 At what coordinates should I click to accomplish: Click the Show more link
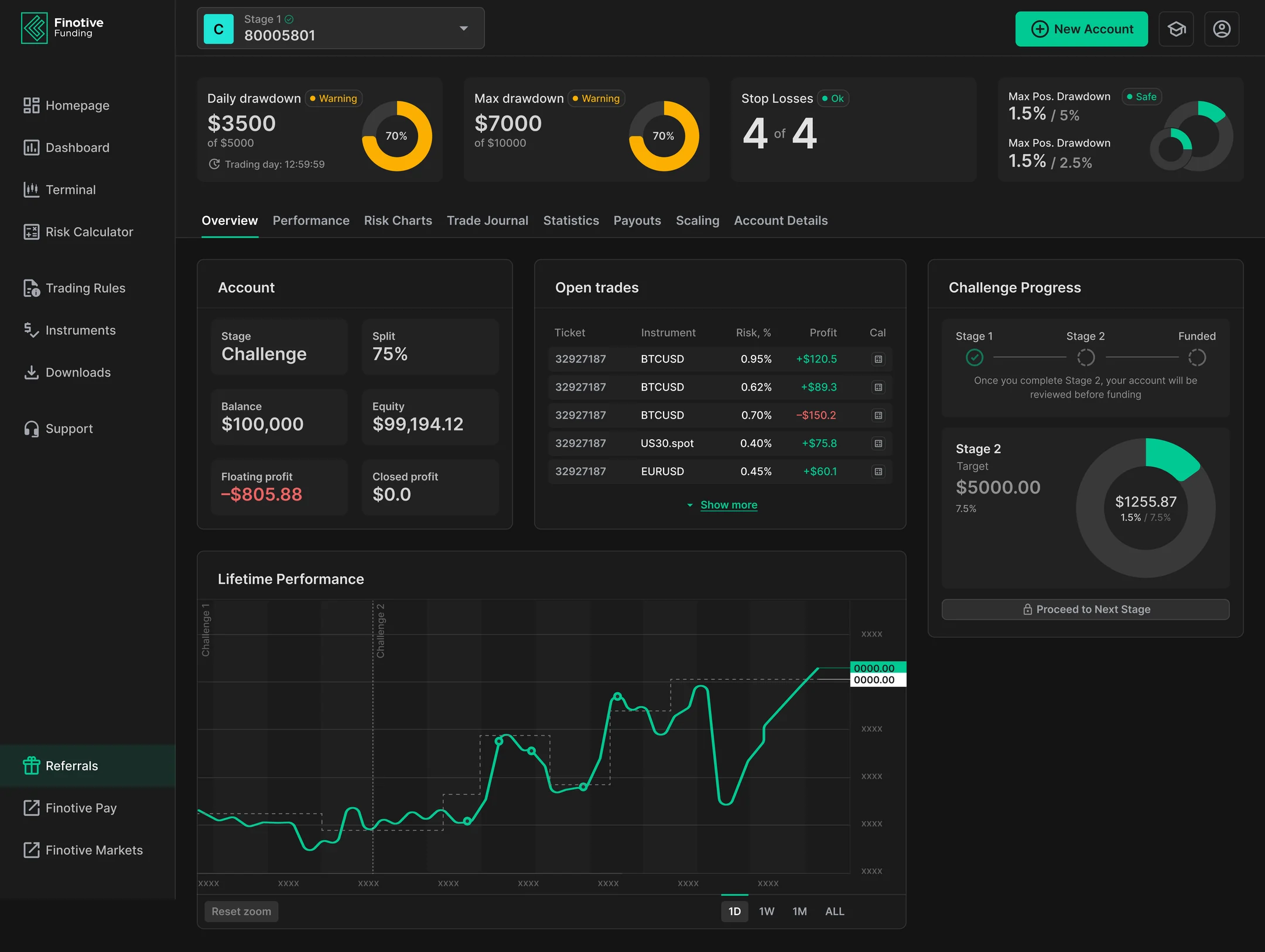(729, 505)
